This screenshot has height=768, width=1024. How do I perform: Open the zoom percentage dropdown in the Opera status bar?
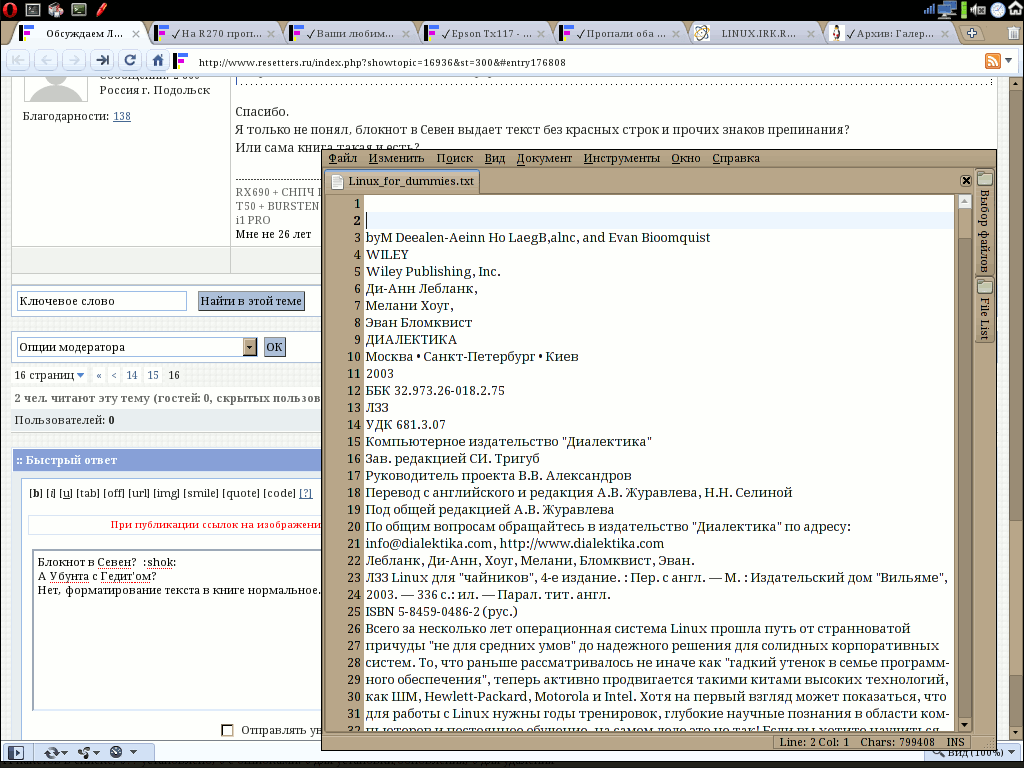pos(1012,752)
